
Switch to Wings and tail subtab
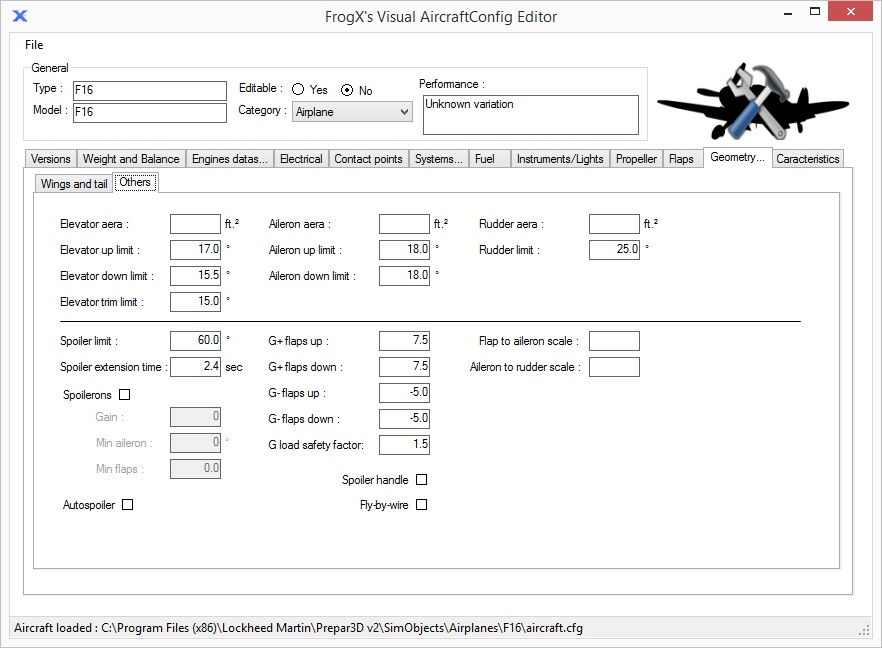coord(74,184)
